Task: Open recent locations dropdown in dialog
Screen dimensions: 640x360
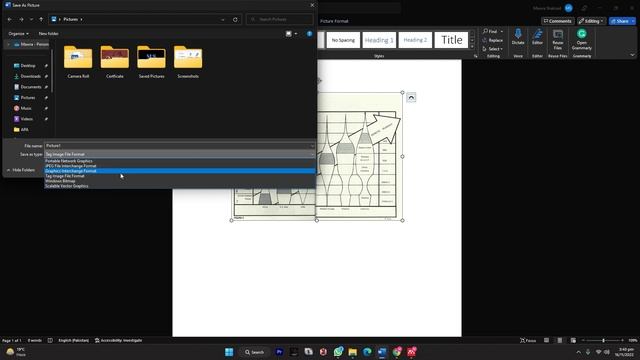Action: click(x=31, y=19)
